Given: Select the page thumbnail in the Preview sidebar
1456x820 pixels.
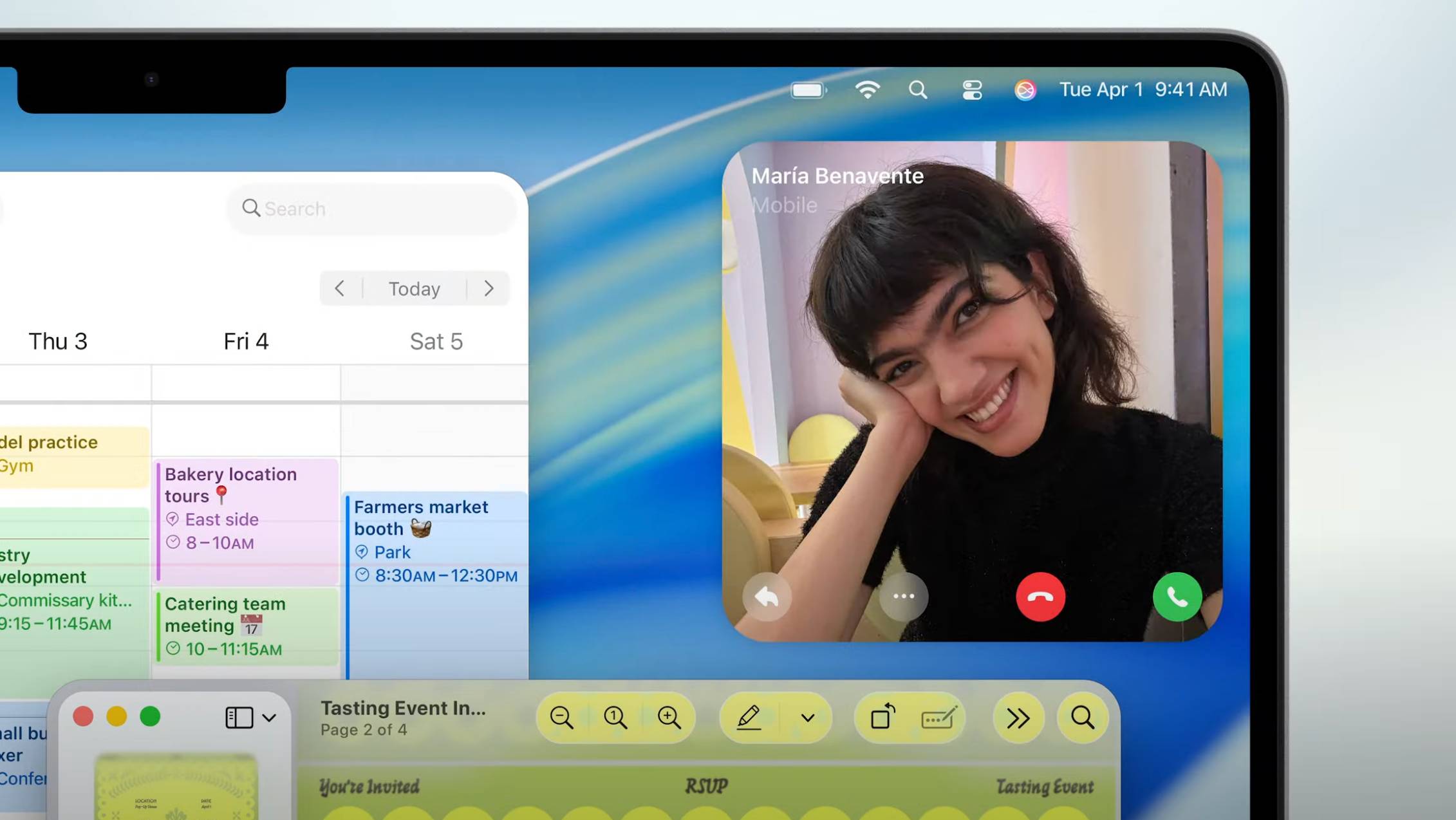Looking at the screenshot, I should coord(176,787).
